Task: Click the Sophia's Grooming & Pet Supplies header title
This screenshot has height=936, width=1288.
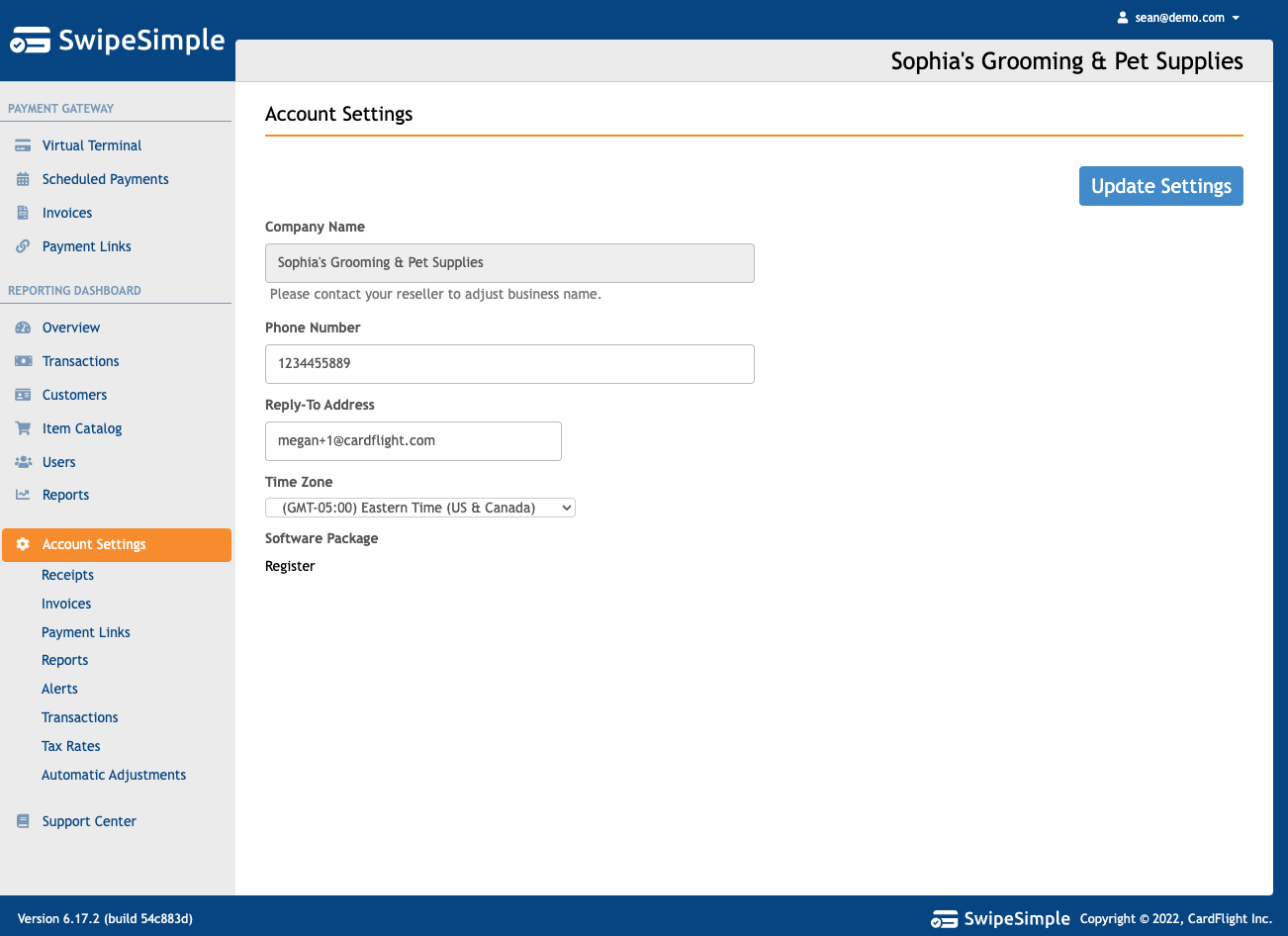Action: click(1067, 61)
